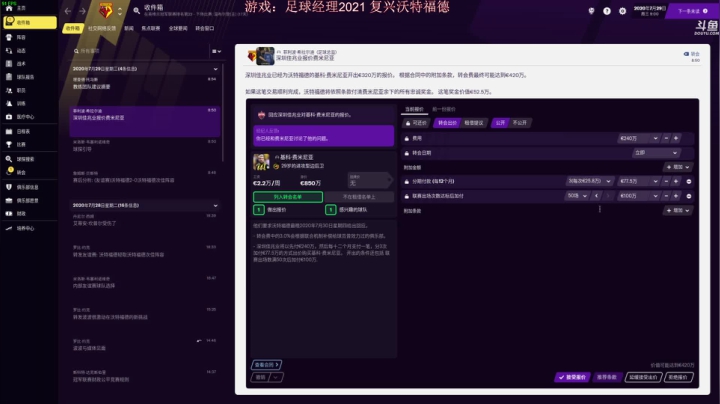The height and width of the screenshot is (404, 720).
Task: Open the inbox list view options dropdown
Action: tap(216, 51)
